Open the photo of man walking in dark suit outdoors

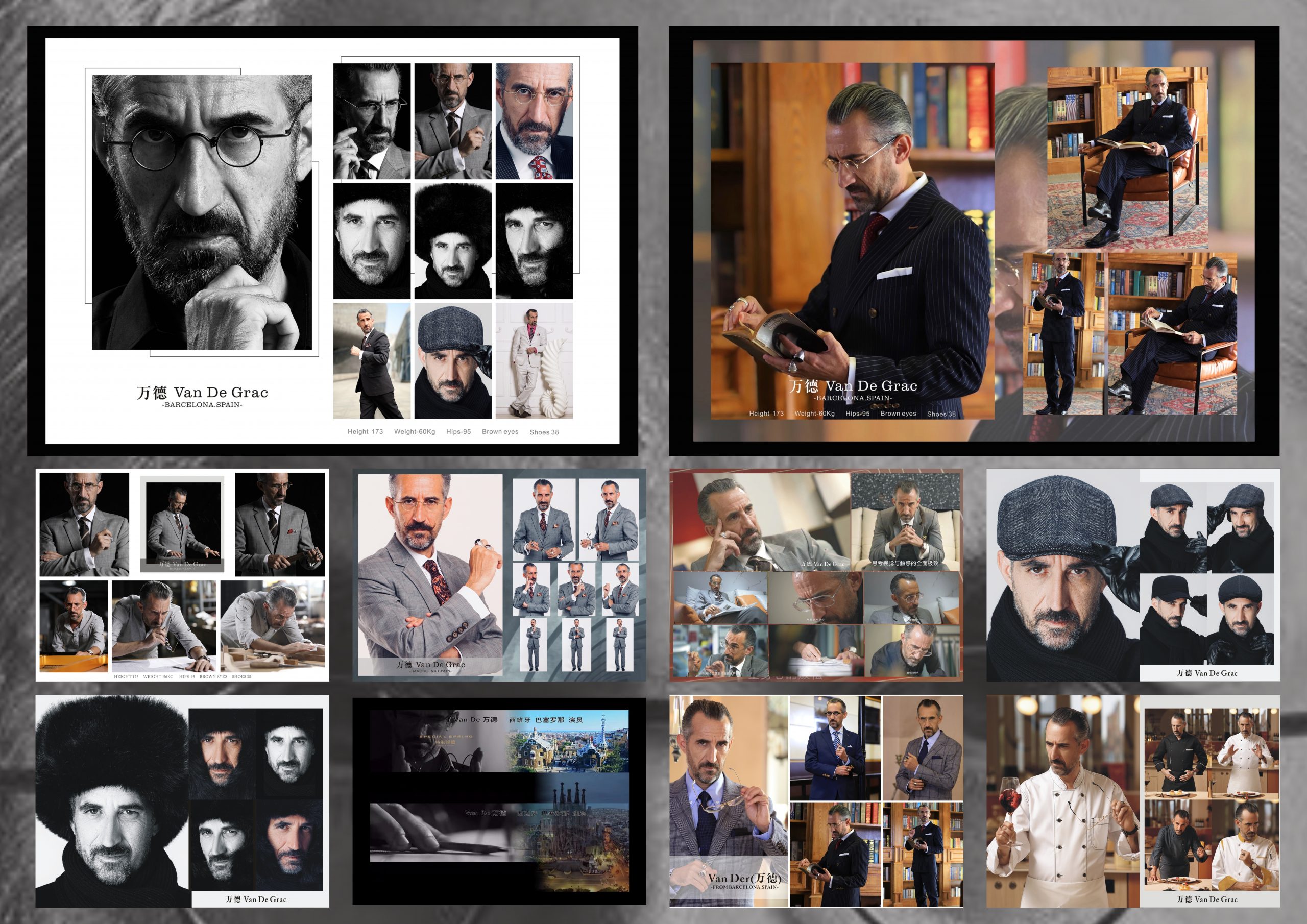coord(371,360)
